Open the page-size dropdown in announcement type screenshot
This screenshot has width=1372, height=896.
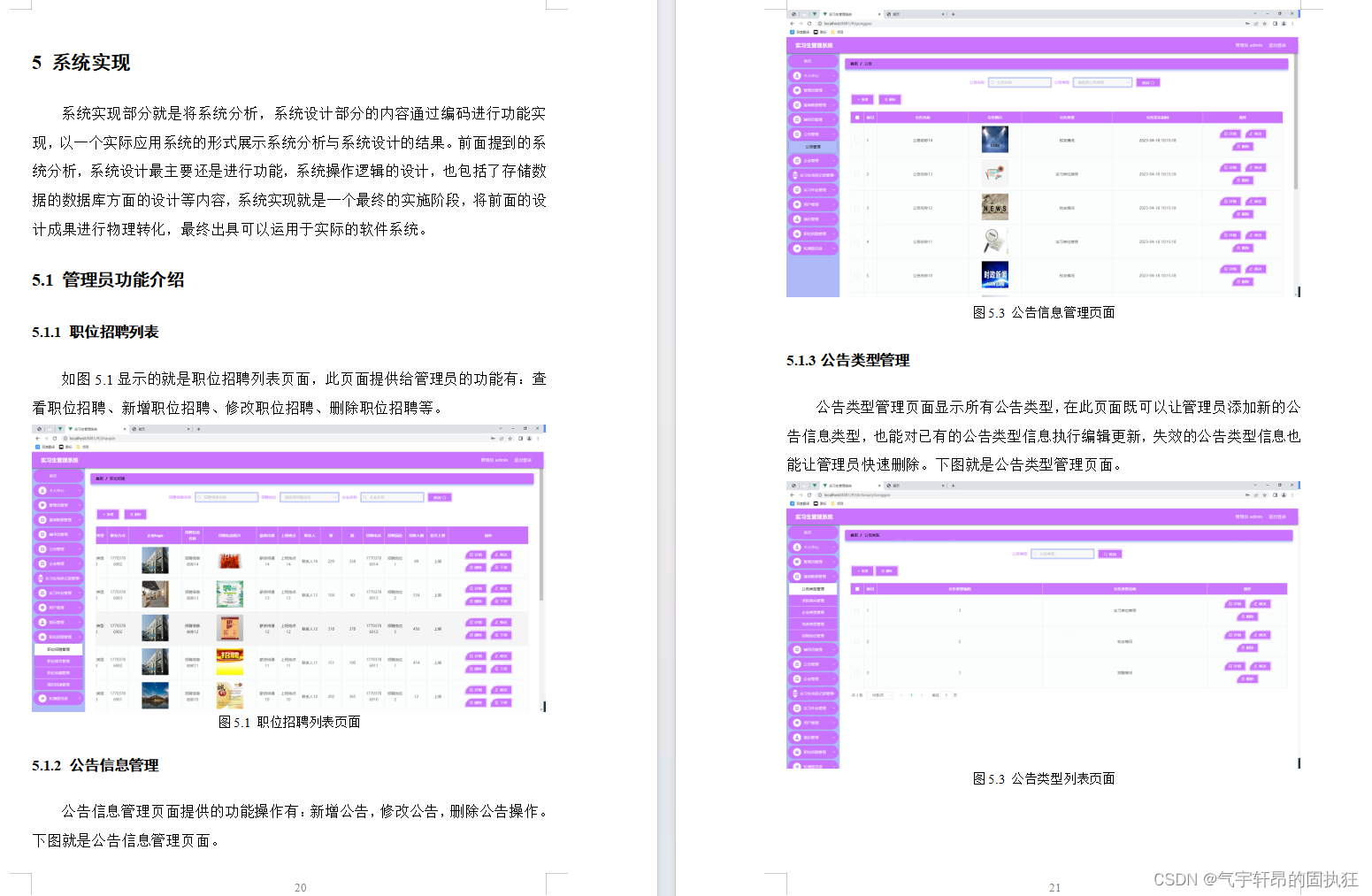(881, 695)
